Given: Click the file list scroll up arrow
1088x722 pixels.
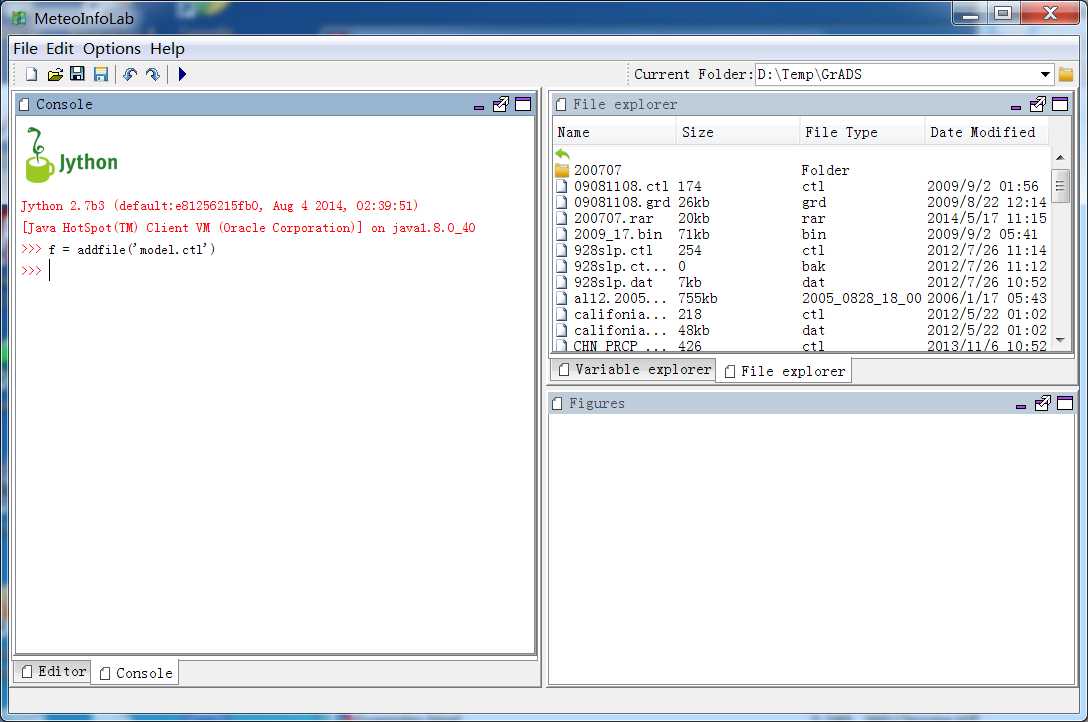Looking at the screenshot, I should pyautogui.click(x=1060, y=157).
